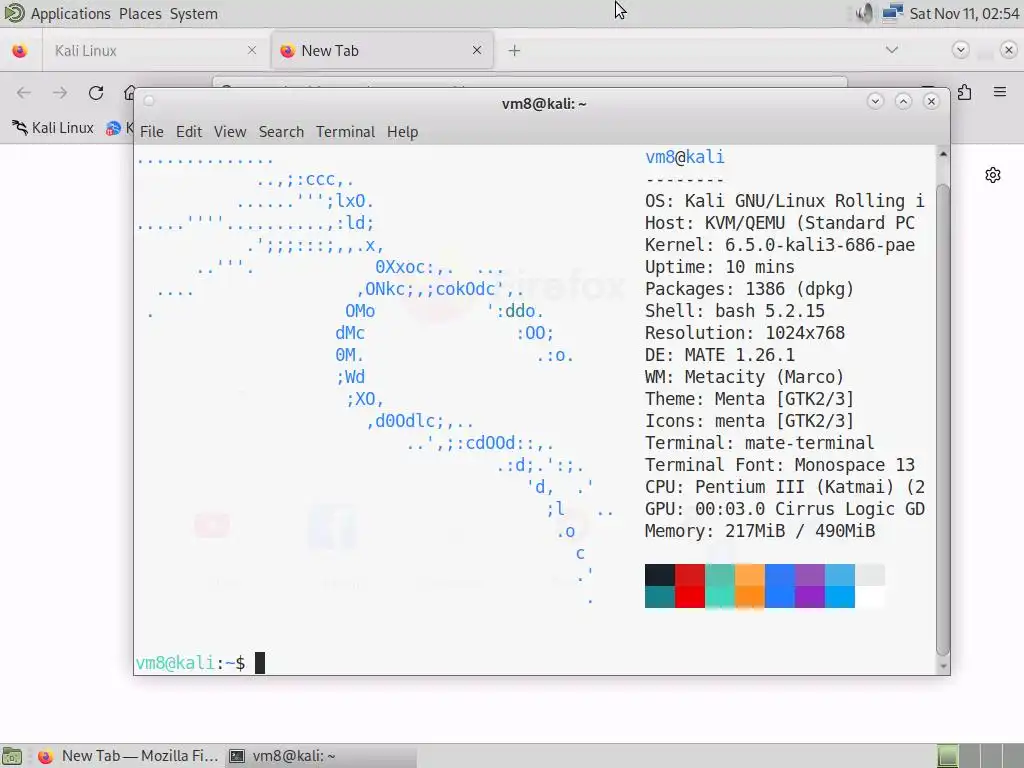The height and width of the screenshot is (768, 1024).
Task: Click the Firefox home button
Action: pyautogui.click(x=130, y=93)
